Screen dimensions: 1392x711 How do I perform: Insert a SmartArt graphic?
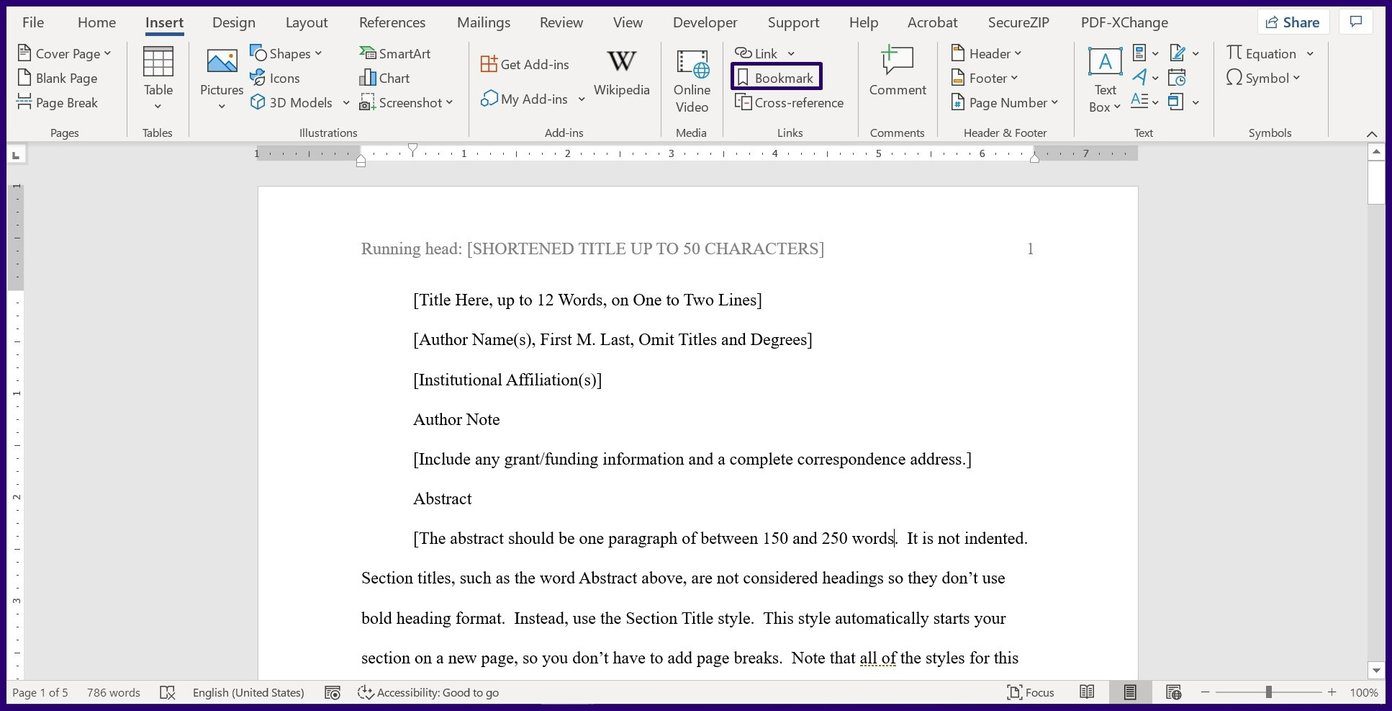tap(394, 53)
